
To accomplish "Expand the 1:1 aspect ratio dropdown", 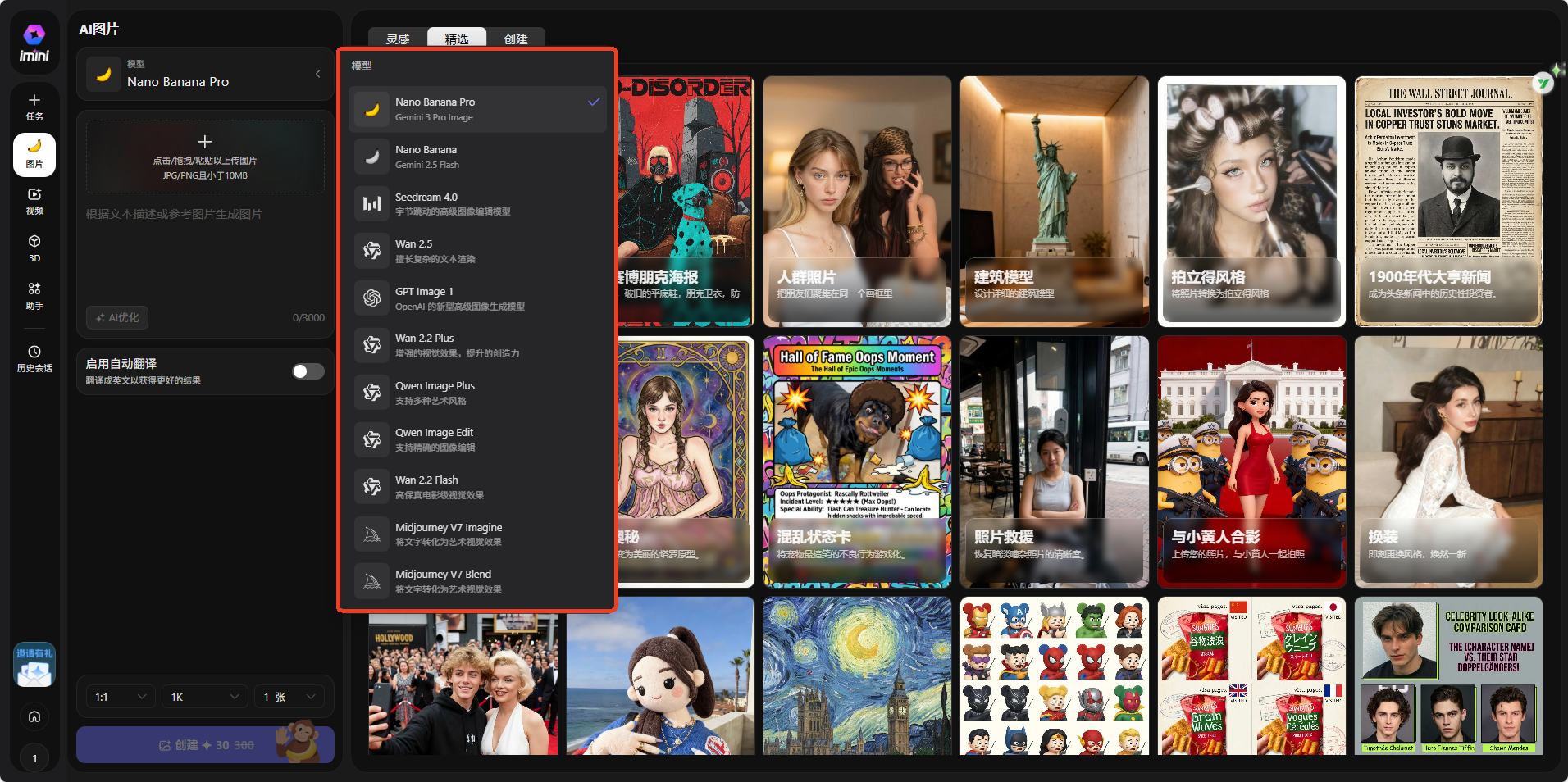I will [x=120, y=697].
